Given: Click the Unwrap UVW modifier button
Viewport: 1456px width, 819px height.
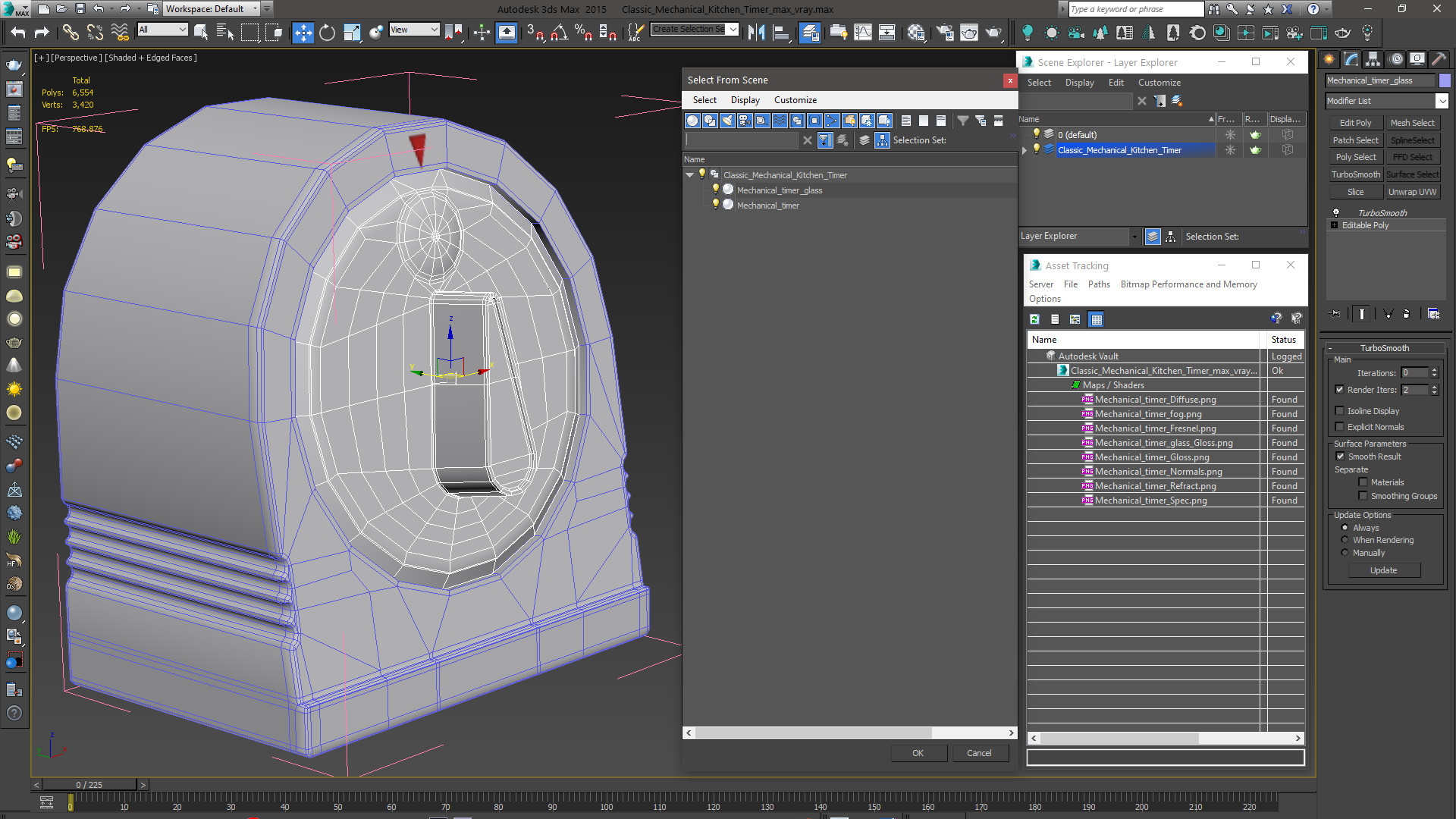Looking at the screenshot, I should [1412, 192].
